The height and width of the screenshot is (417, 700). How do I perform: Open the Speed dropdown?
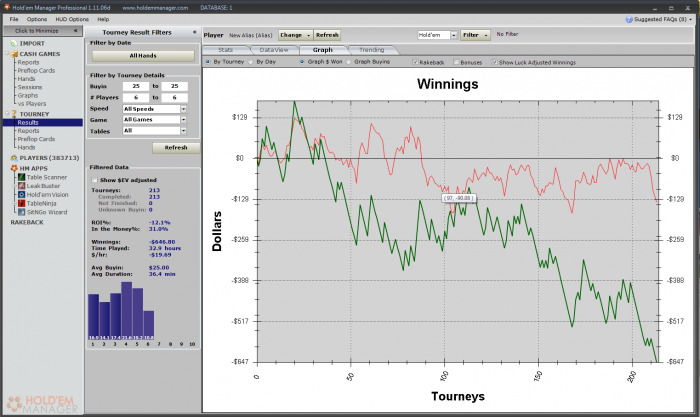point(183,109)
